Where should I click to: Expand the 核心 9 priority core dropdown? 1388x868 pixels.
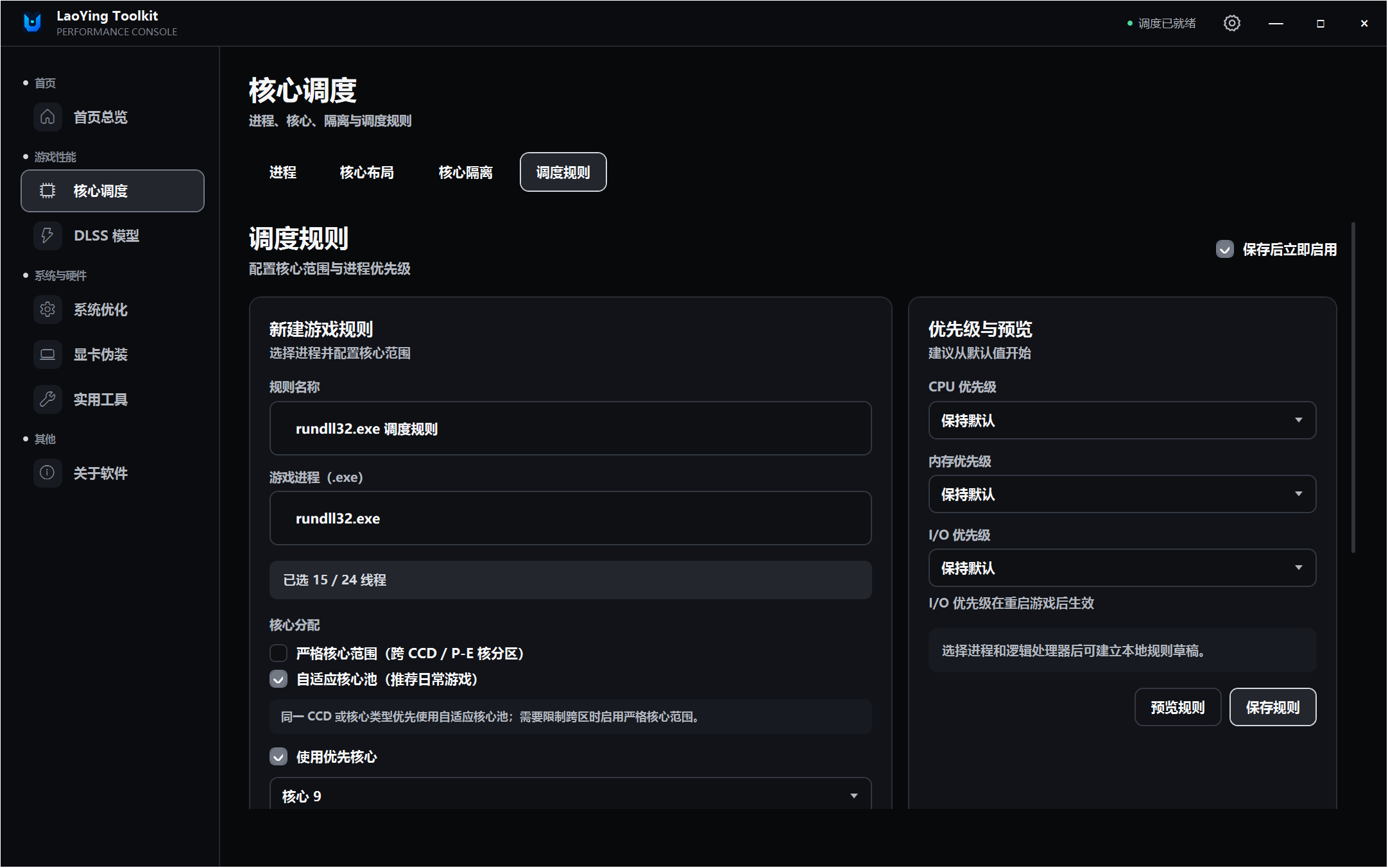570,795
